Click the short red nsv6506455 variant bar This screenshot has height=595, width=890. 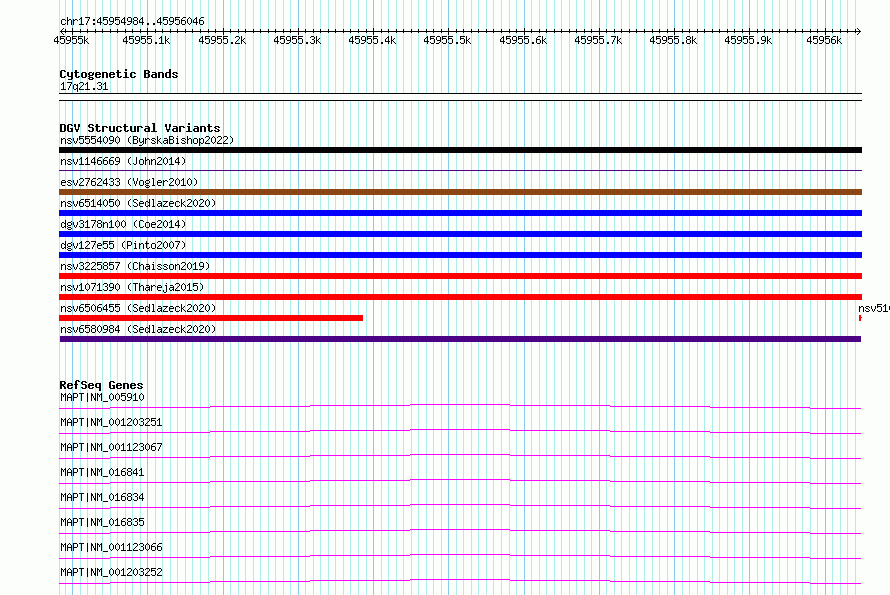pos(211,318)
